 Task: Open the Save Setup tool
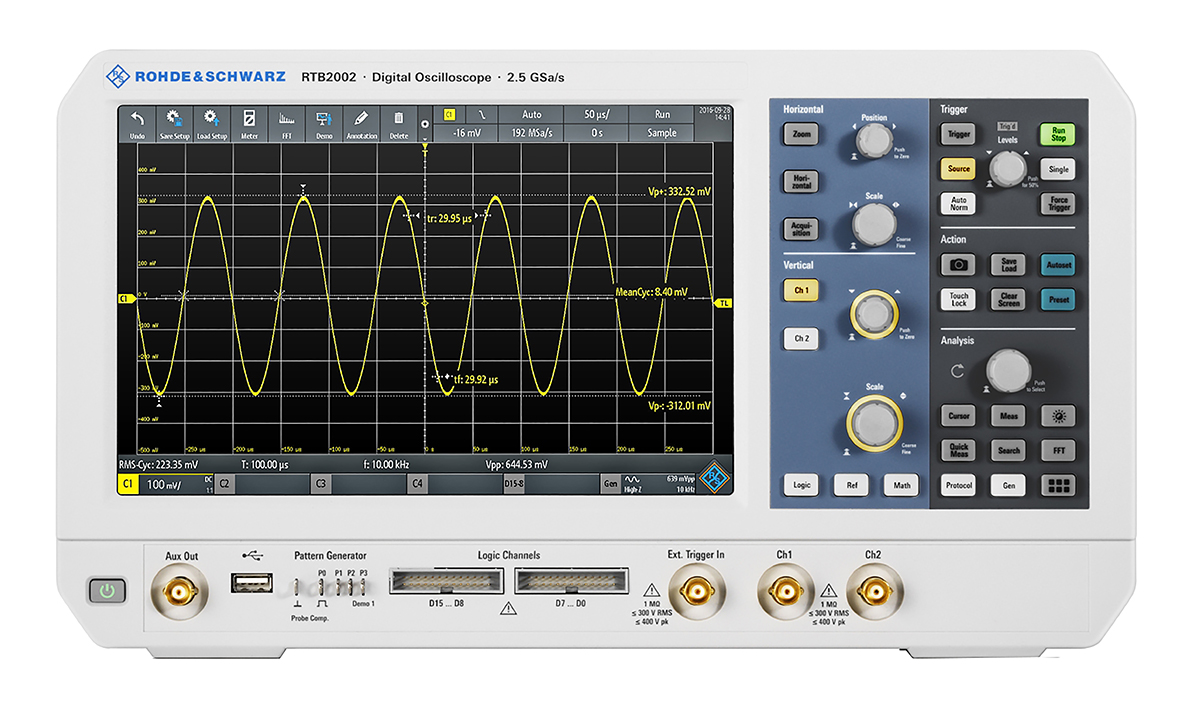coord(175,122)
